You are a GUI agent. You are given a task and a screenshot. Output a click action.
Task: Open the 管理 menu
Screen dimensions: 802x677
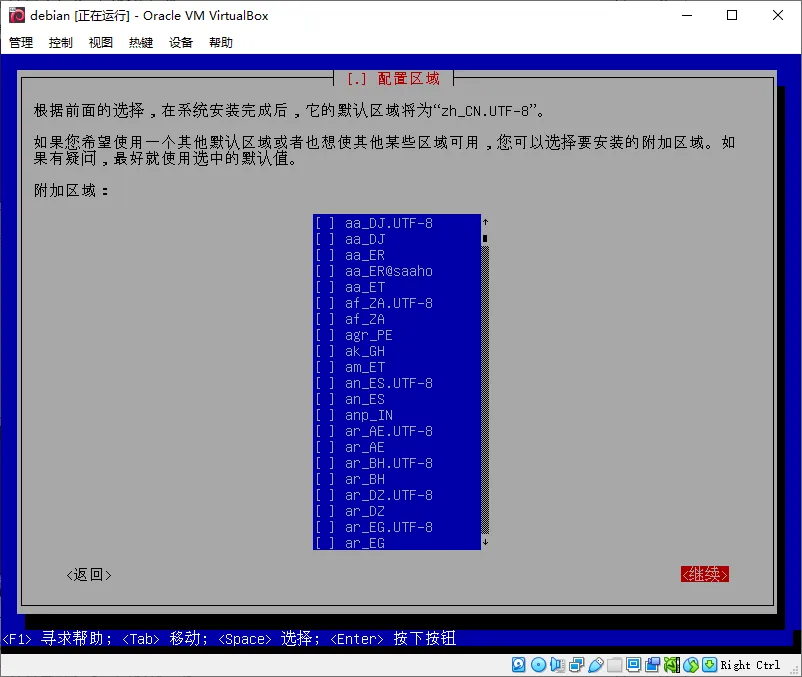click(x=21, y=42)
